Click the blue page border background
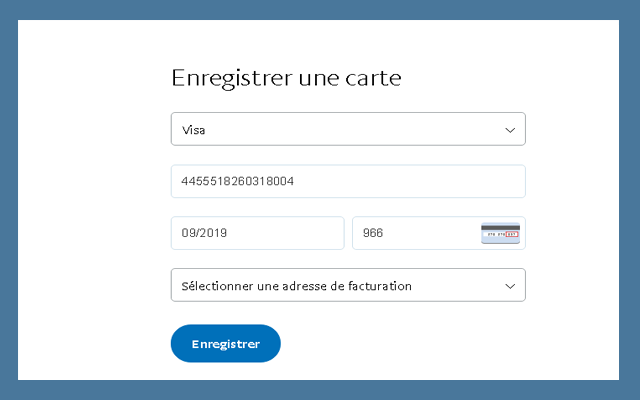This screenshot has height=400, width=640. click(x=8, y=200)
